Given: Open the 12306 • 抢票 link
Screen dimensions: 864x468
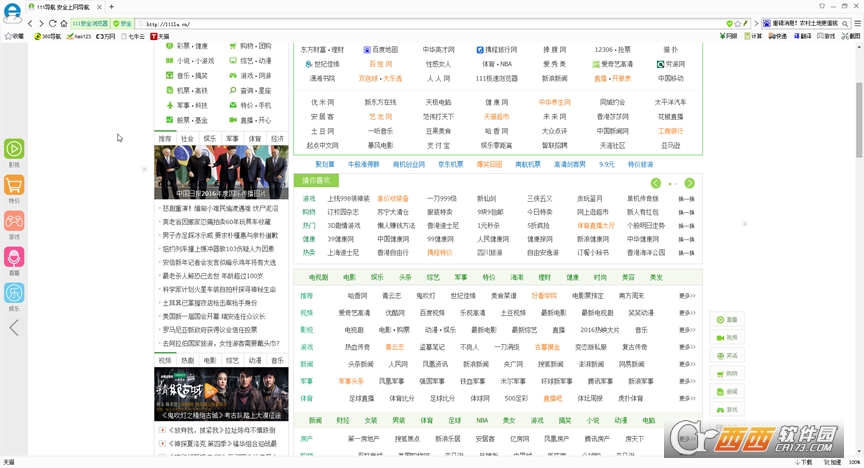Looking at the screenshot, I should 613,50.
